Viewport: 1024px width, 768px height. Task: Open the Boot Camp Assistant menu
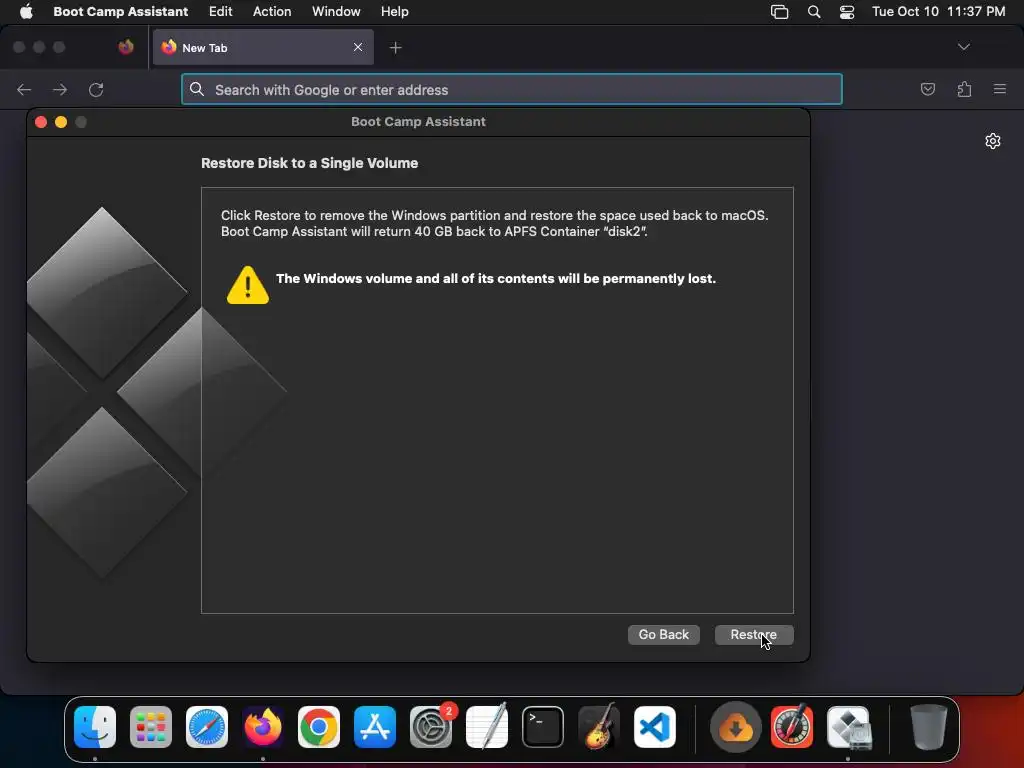[121, 12]
